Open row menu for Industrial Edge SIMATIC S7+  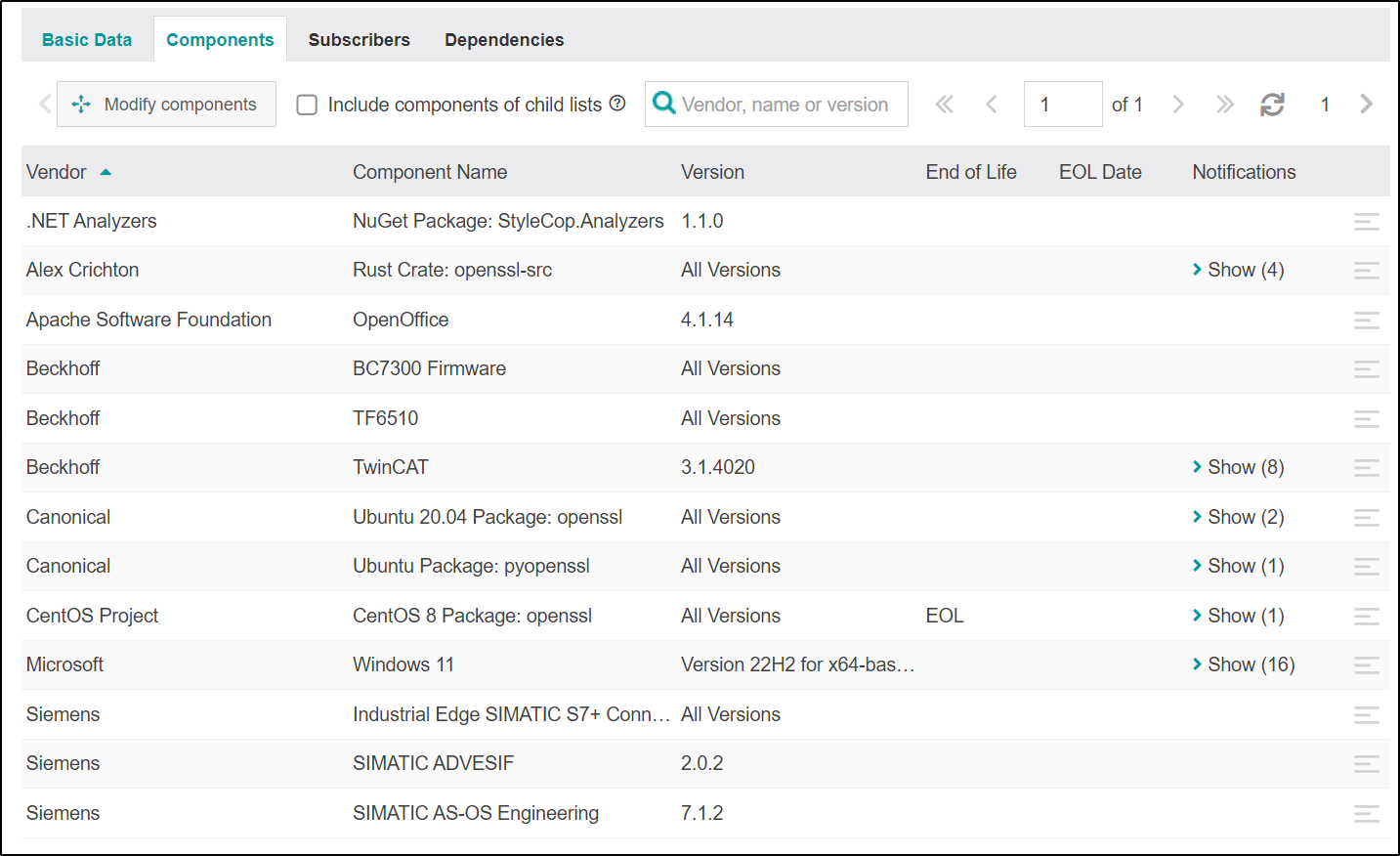[x=1367, y=715]
